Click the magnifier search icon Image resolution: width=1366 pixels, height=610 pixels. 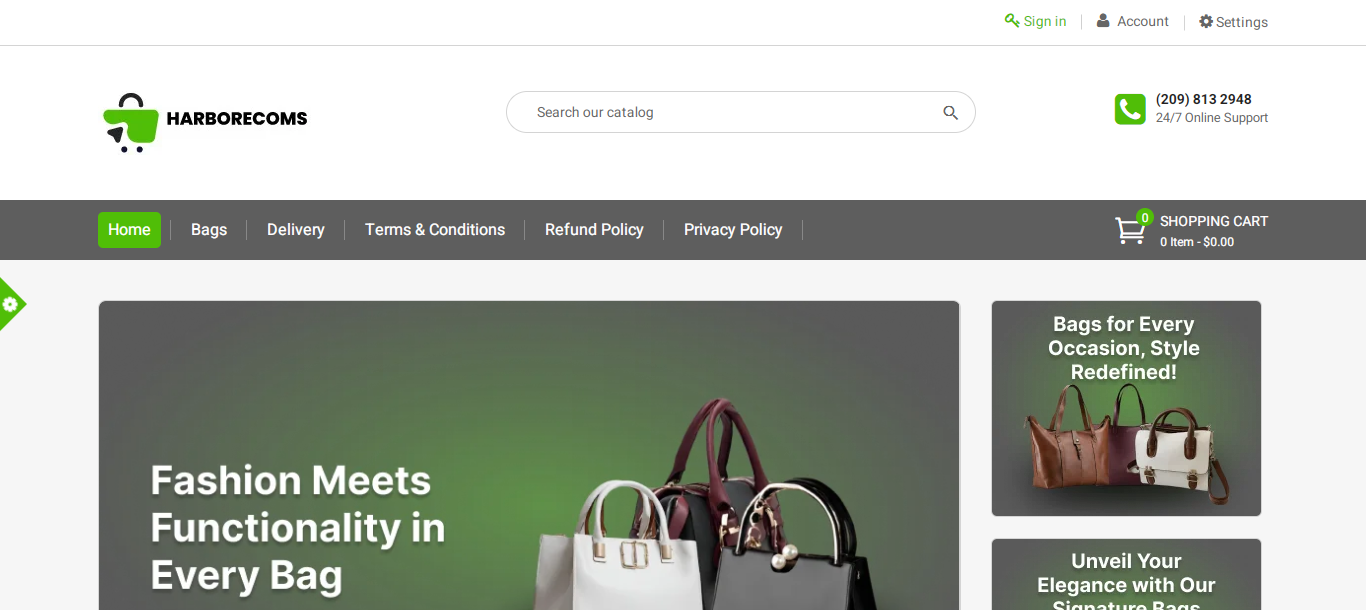(x=950, y=113)
